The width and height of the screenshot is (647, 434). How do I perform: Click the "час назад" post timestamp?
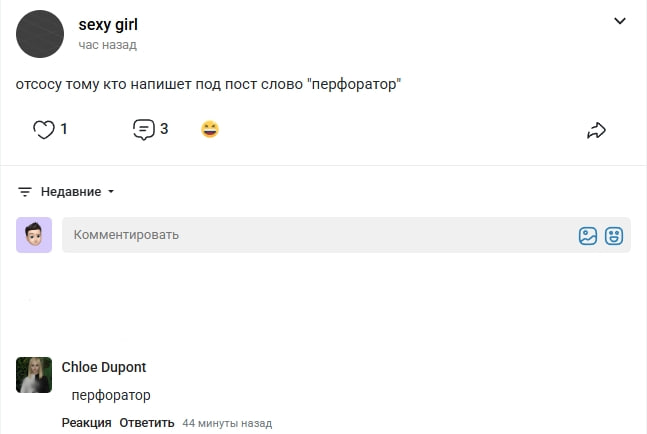108,45
